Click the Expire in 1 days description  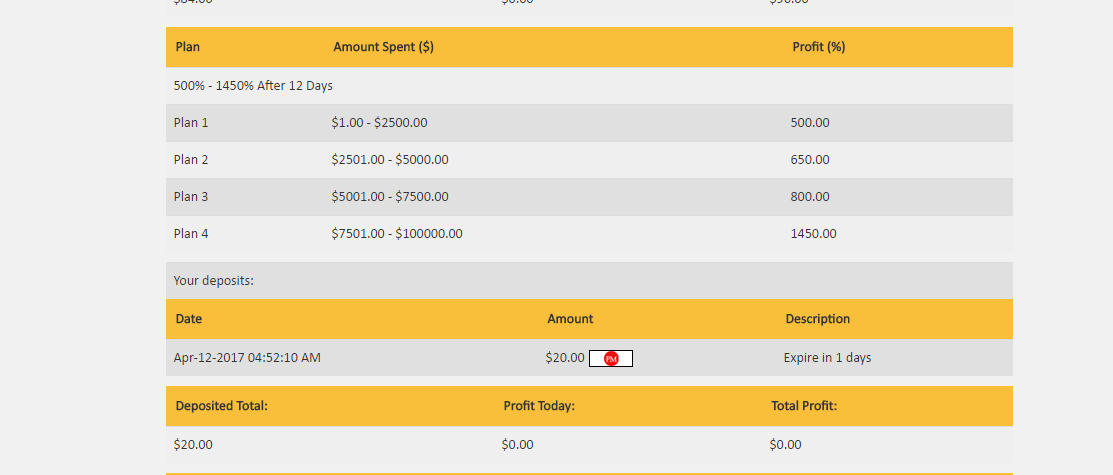(827, 358)
